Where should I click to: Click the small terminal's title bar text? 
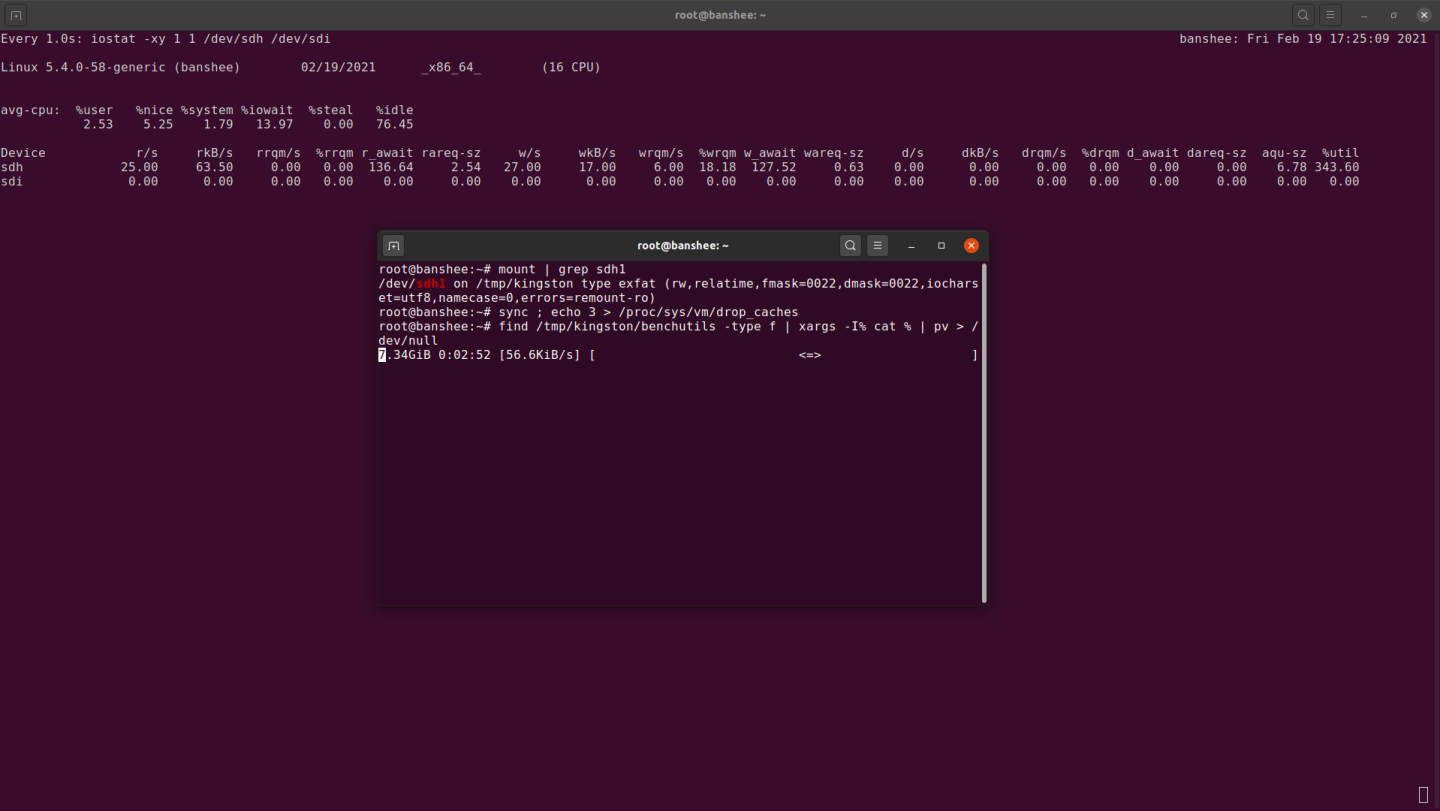682,245
